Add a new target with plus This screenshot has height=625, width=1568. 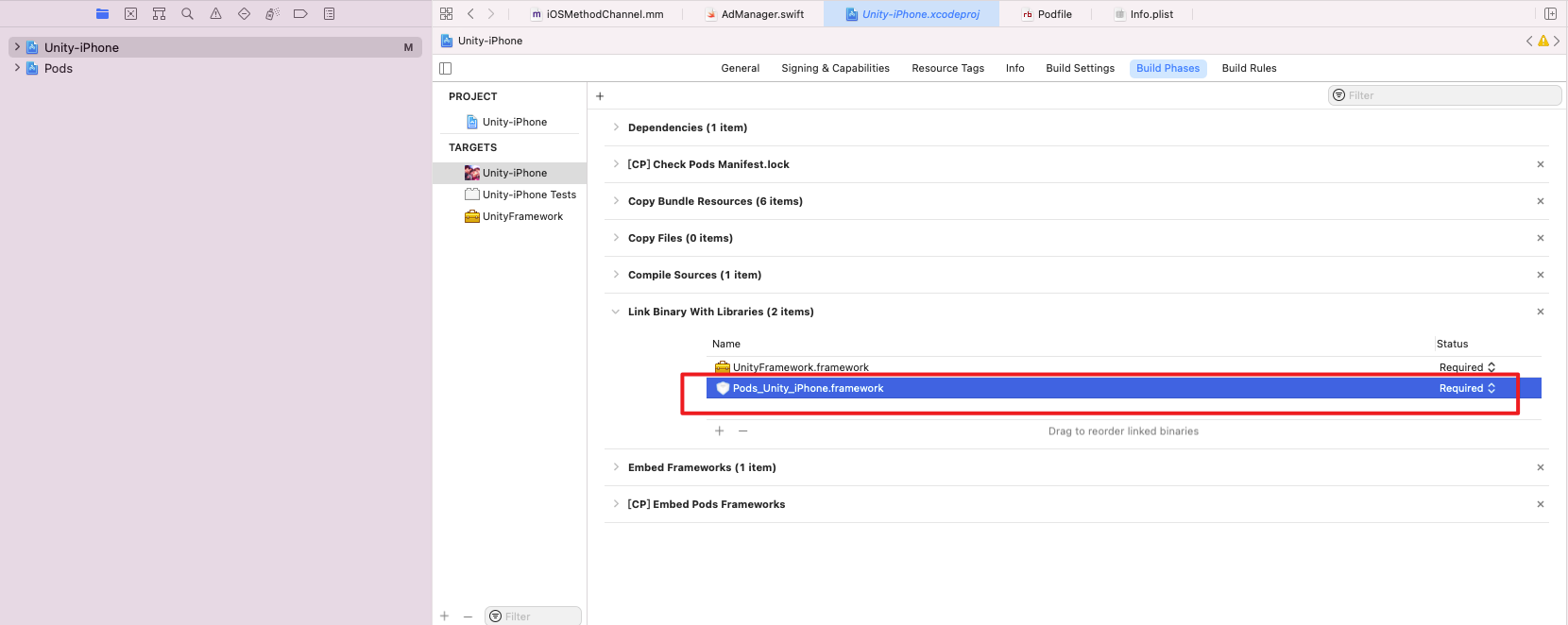click(x=444, y=617)
